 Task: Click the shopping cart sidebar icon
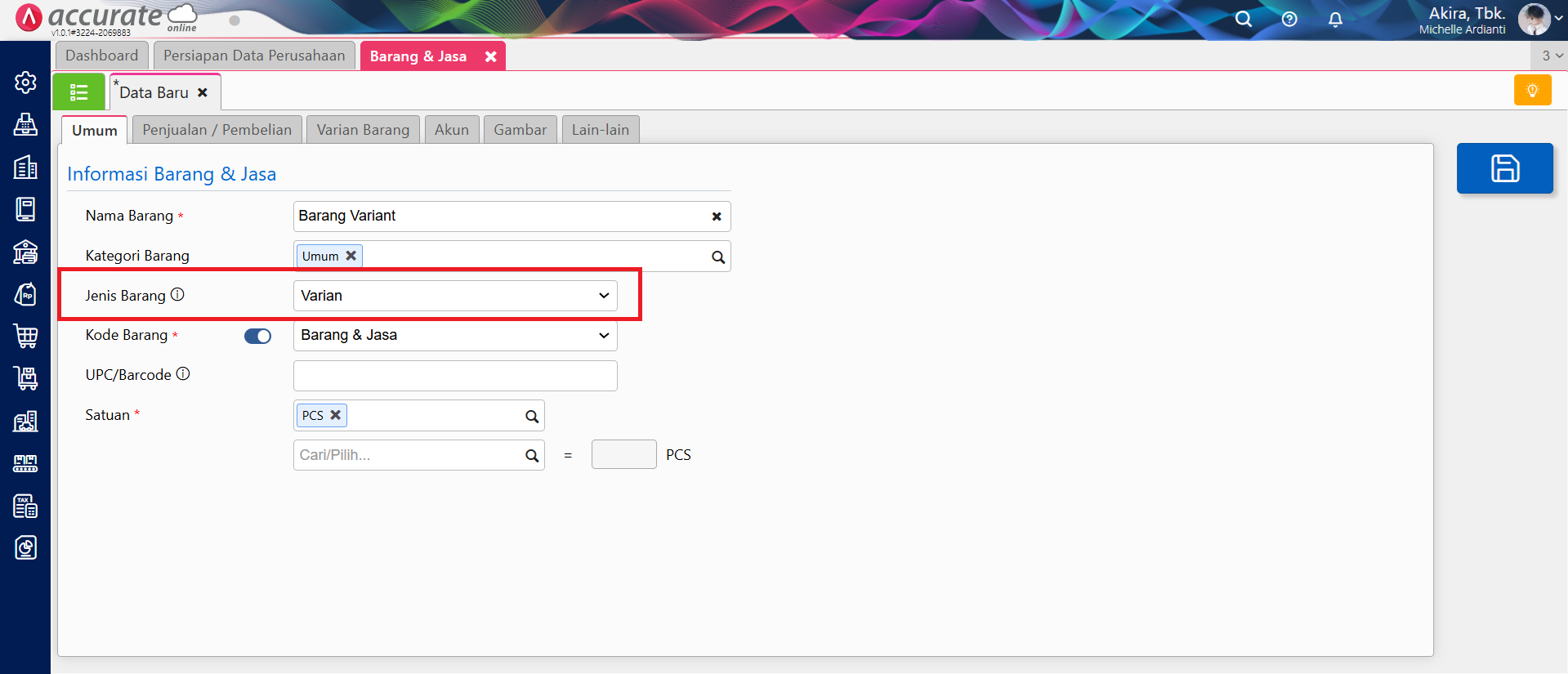[x=25, y=336]
